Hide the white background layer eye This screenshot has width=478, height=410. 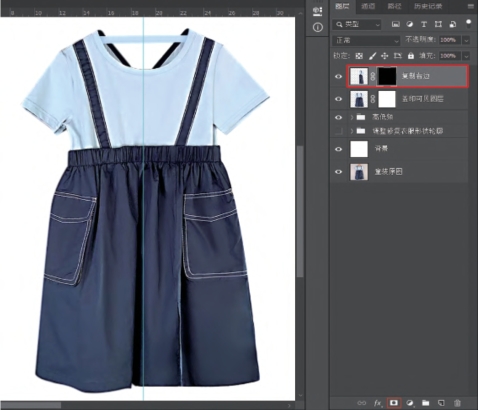(338, 149)
